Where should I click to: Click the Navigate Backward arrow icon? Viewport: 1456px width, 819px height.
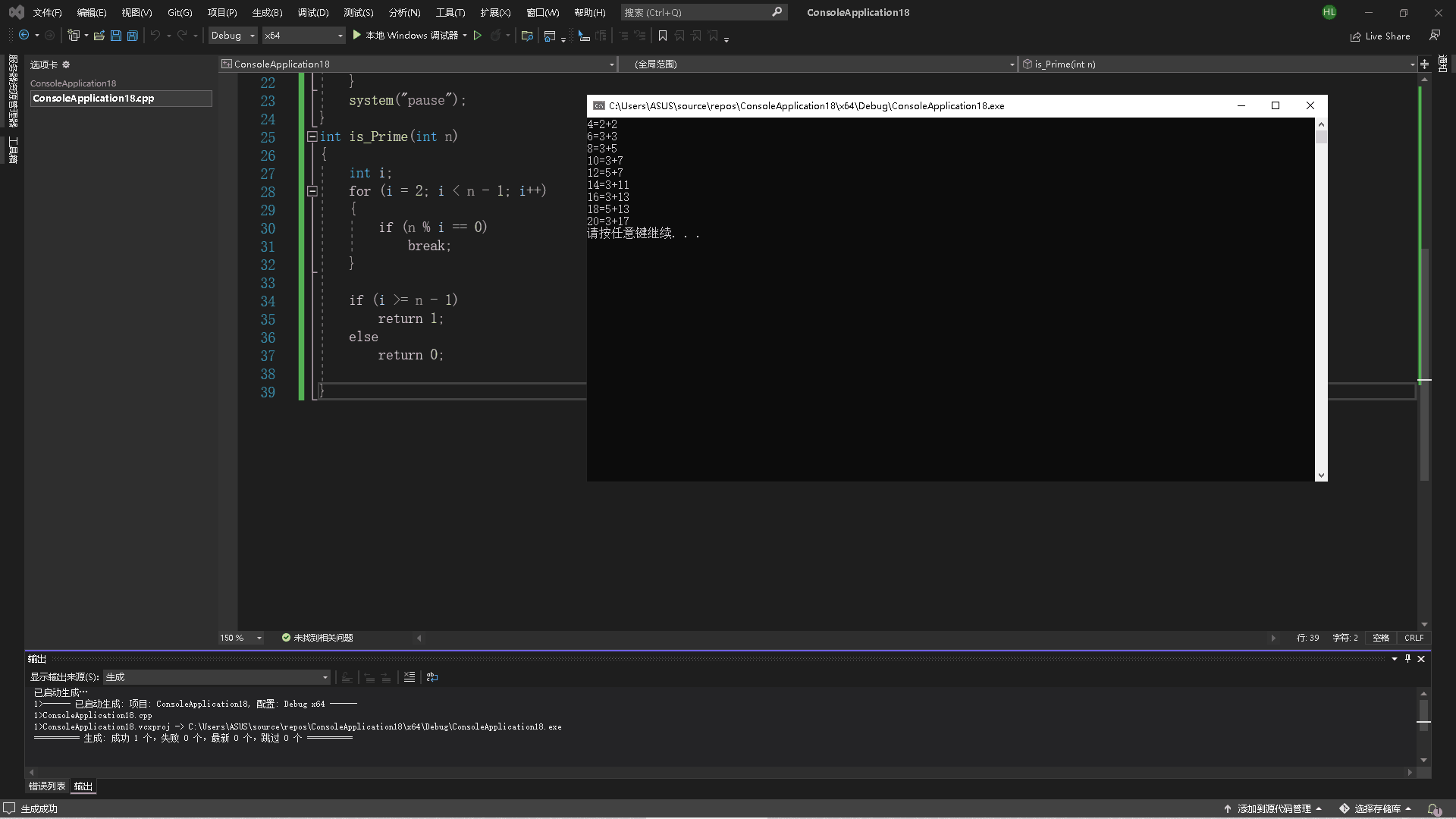(24, 36)
